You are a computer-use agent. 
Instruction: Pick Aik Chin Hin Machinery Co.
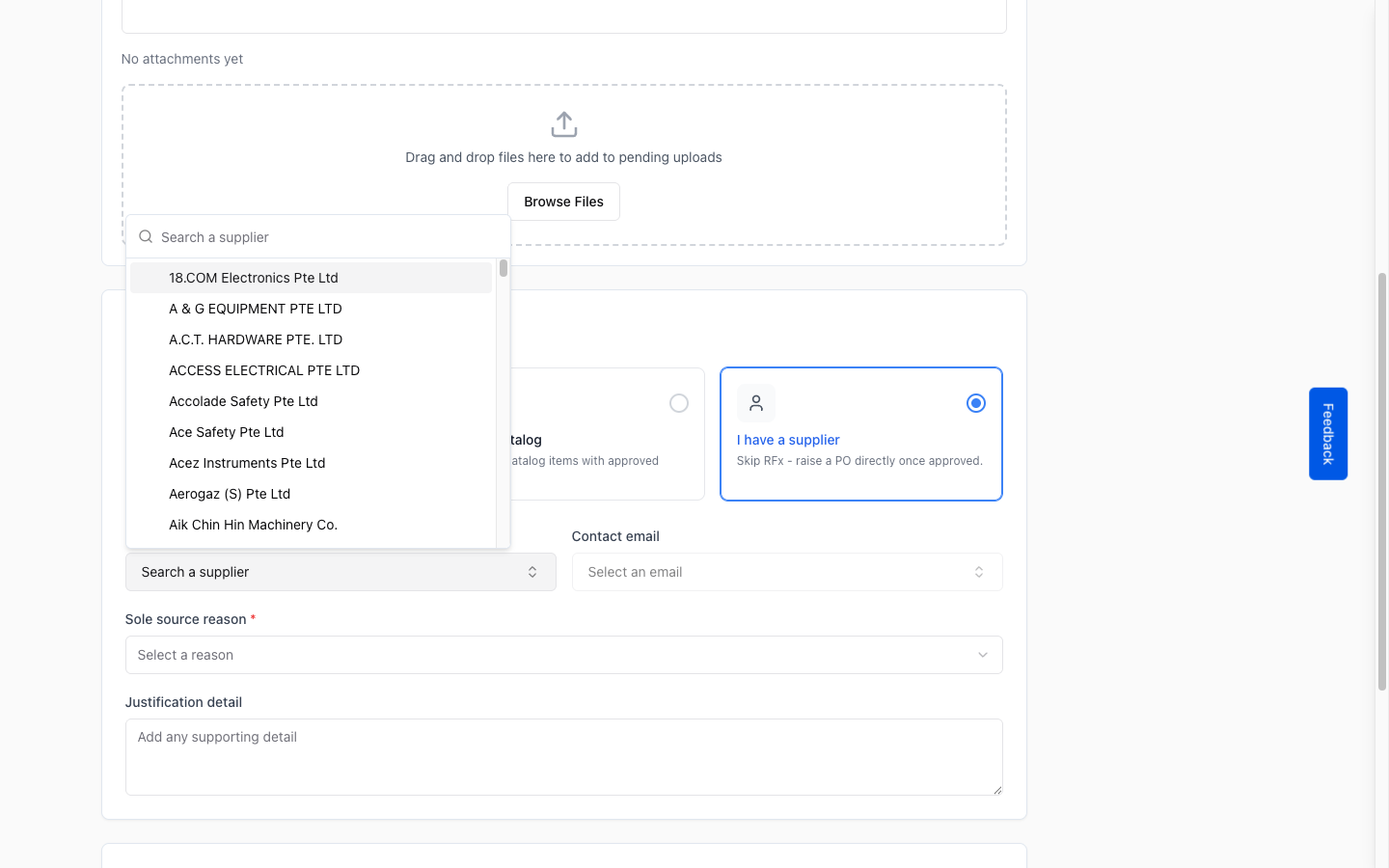coord(311,525)
